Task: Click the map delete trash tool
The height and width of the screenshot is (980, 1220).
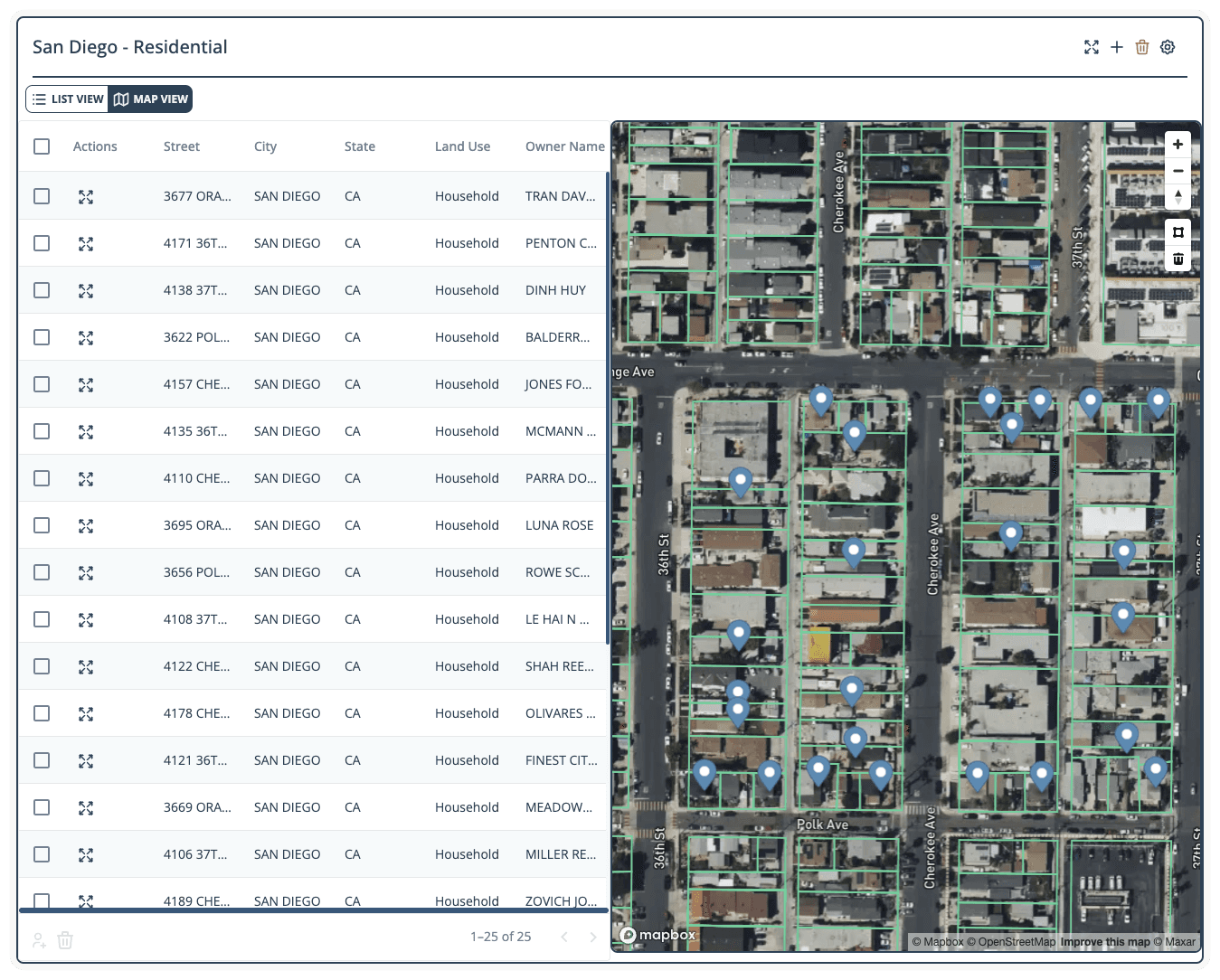Action: point(1177,259)
